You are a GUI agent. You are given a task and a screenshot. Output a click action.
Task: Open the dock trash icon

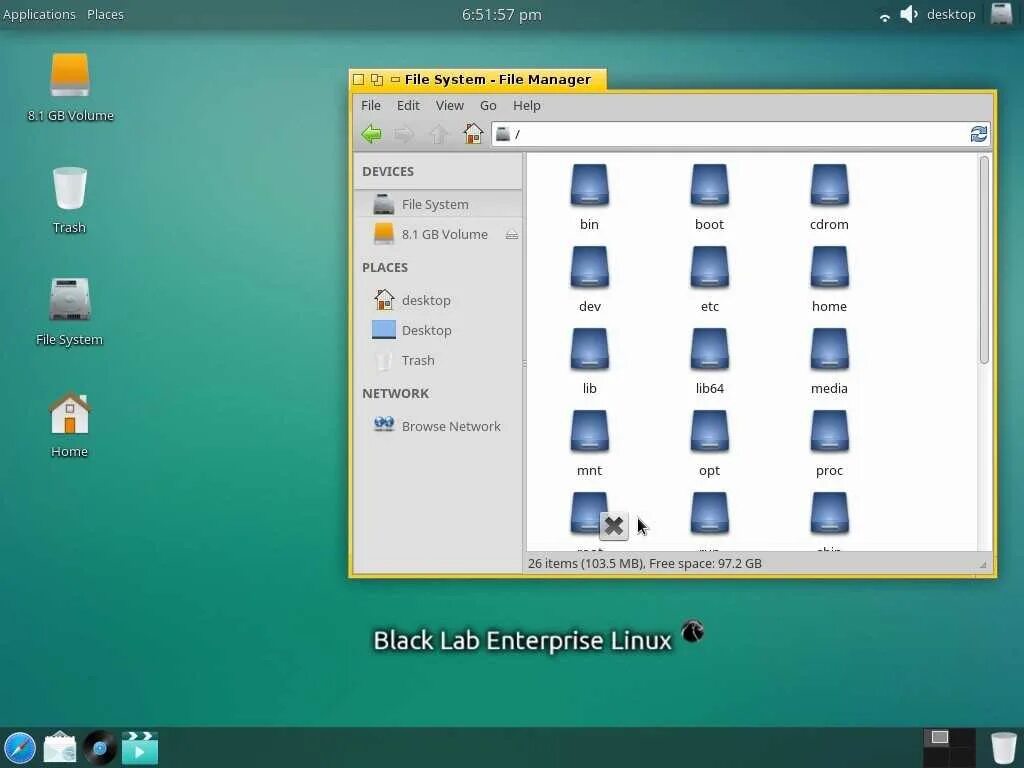pos(1003,748)
